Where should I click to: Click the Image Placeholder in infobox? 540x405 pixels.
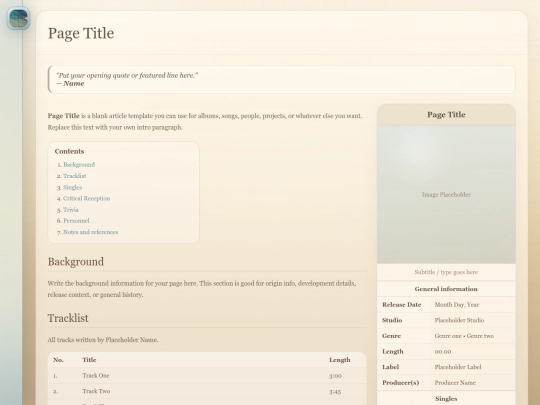(x=446, y=195)
